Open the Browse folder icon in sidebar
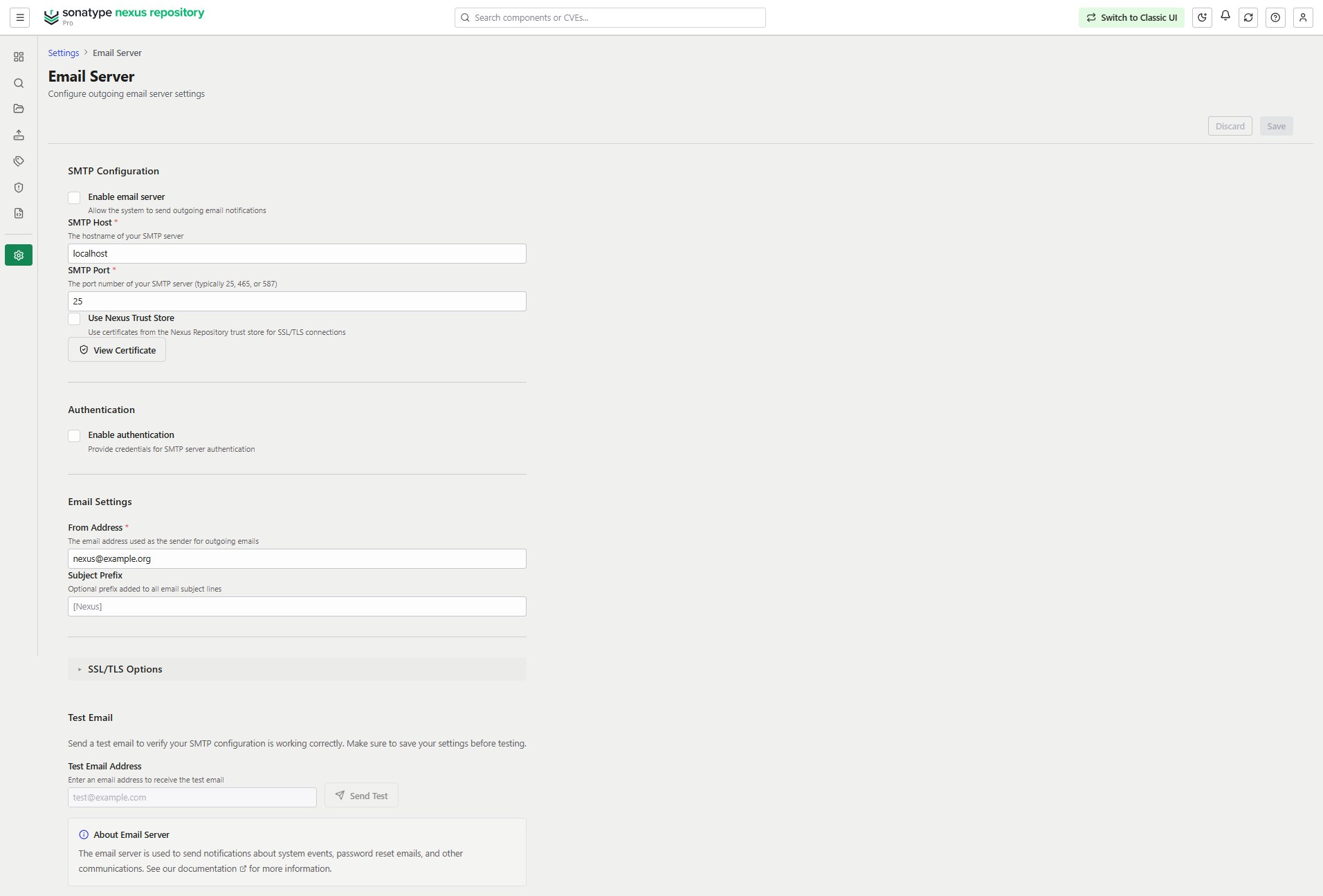 coord(19,109)
